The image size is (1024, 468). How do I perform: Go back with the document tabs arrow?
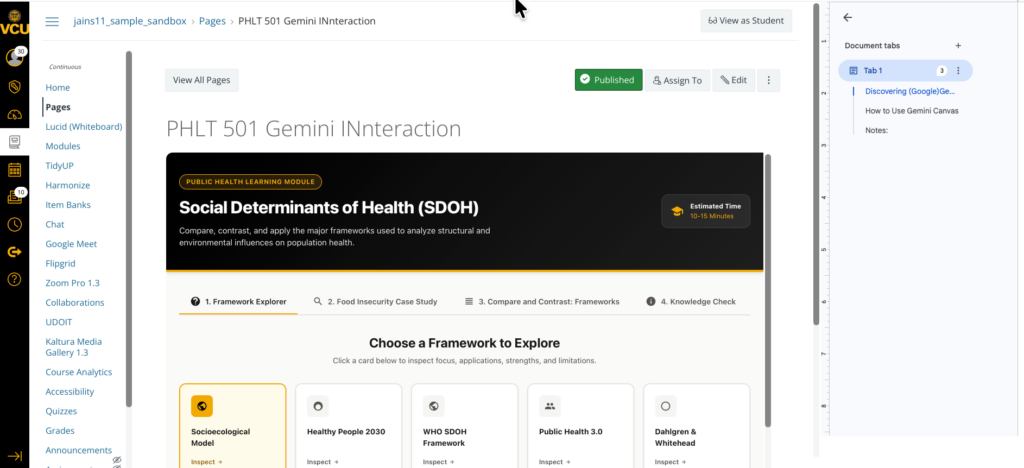coord(848,18)
